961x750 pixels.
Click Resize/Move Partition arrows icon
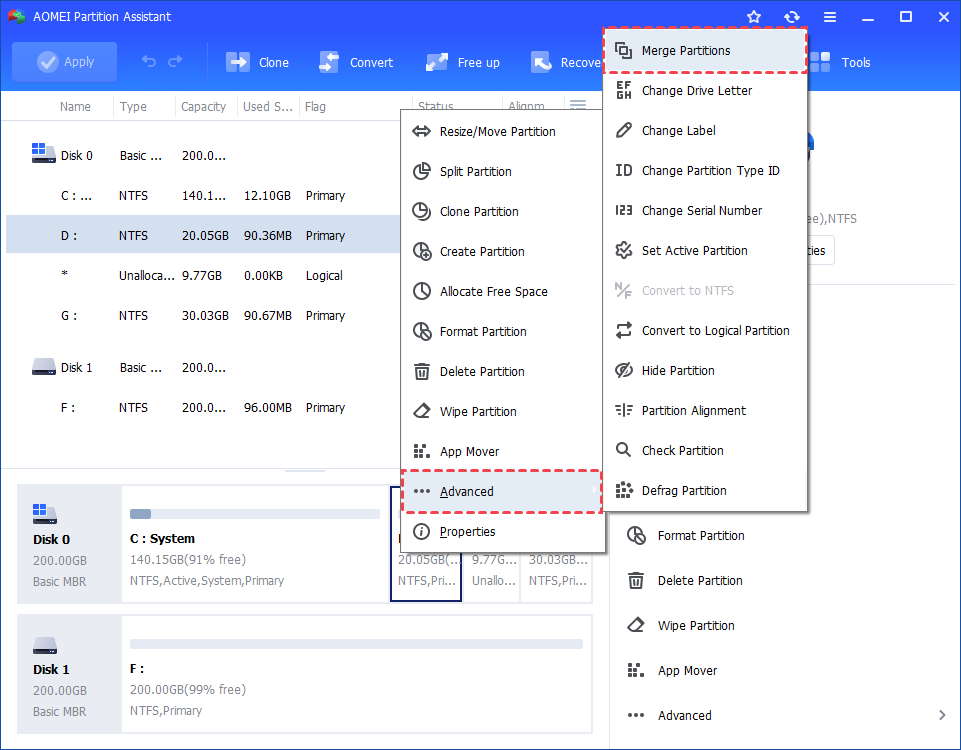click(x=421, y=131)
